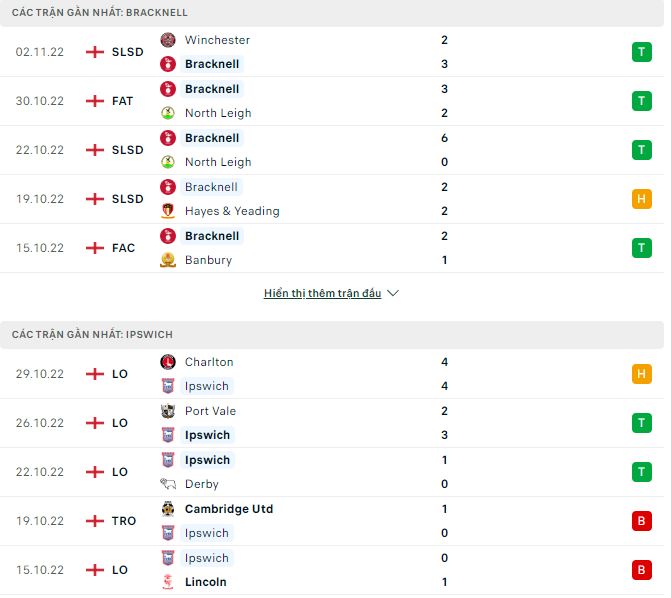Image resolution: width=671 pixels, height=598 pixels.
Task: Click the Hayes & Yeading club badge
Action: pos(168,211)
